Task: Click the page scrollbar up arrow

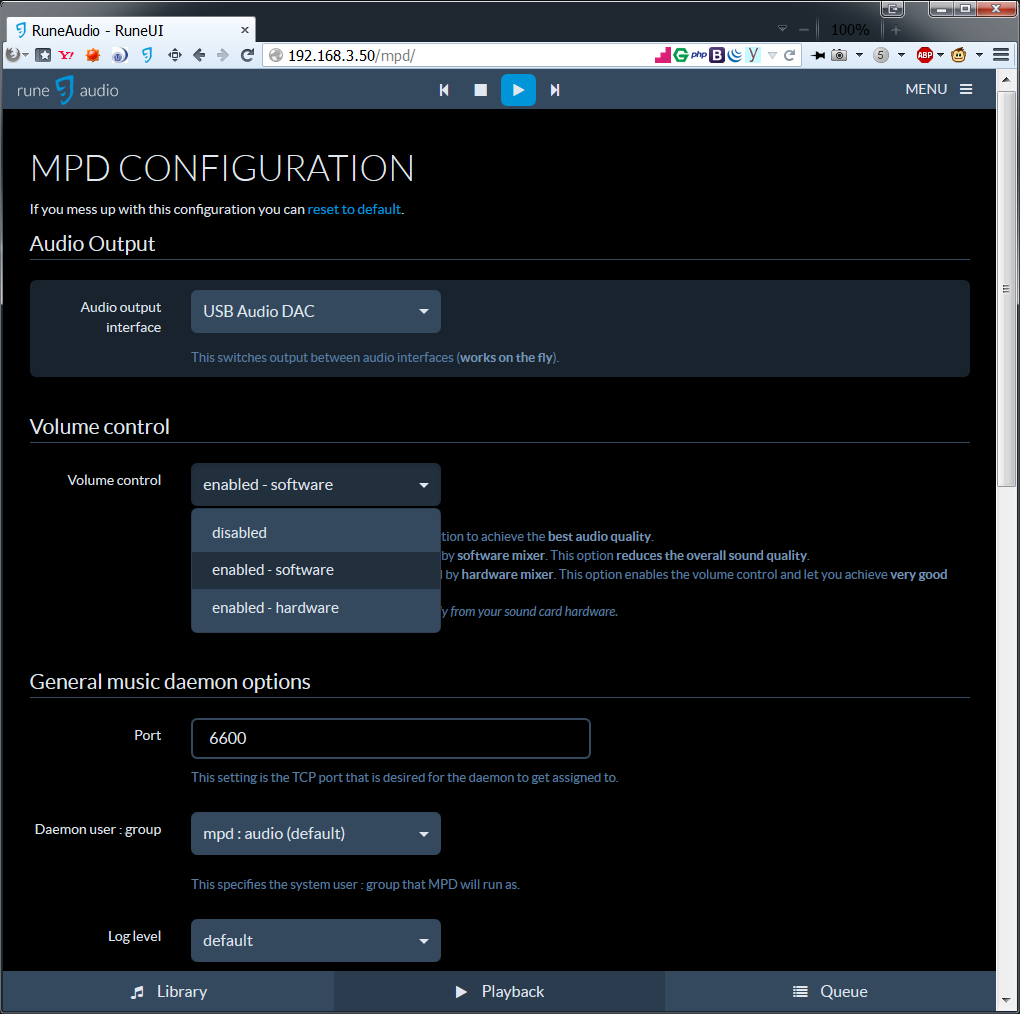Action: [x=1006, y=79]
